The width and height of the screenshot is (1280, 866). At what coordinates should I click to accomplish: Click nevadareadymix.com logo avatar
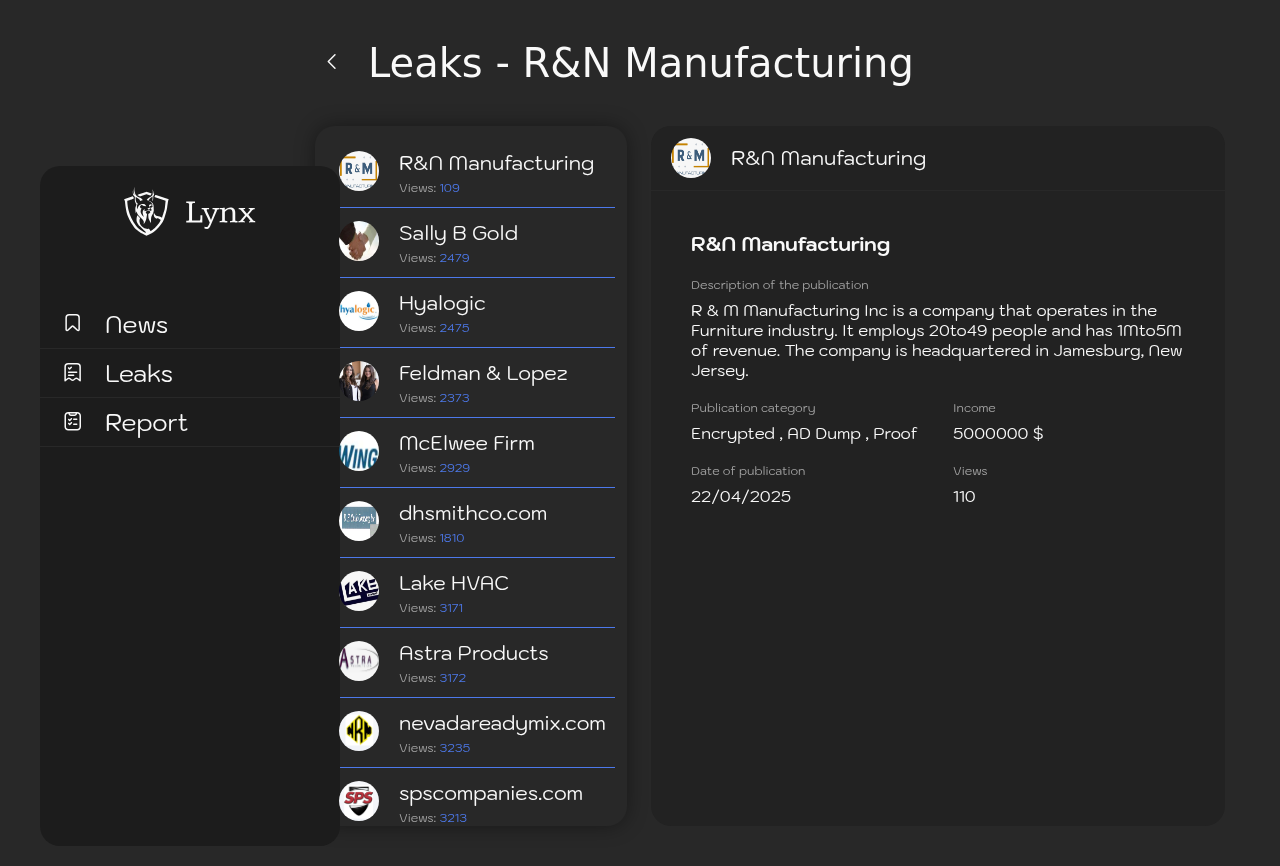pyautogui.click(x=359, y=731)
